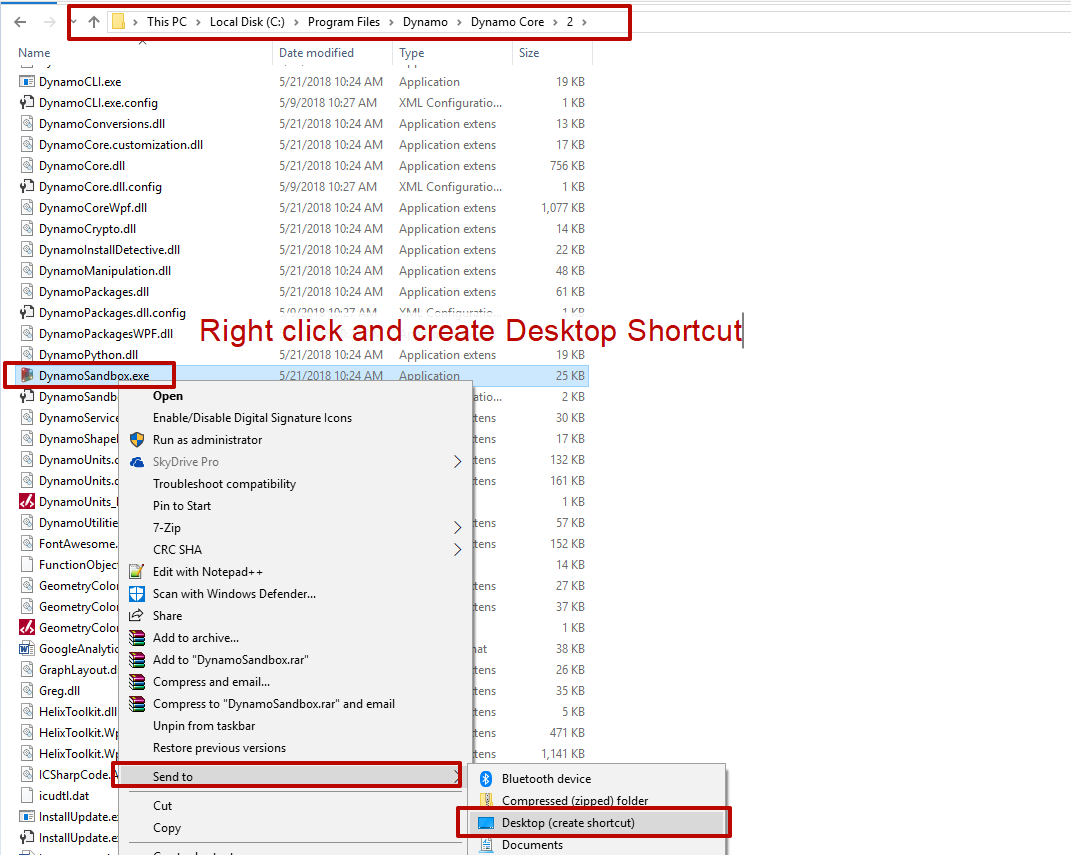Click the Run as administrator shield icon
Screen dimensions: 1071x855
(137, 440)
